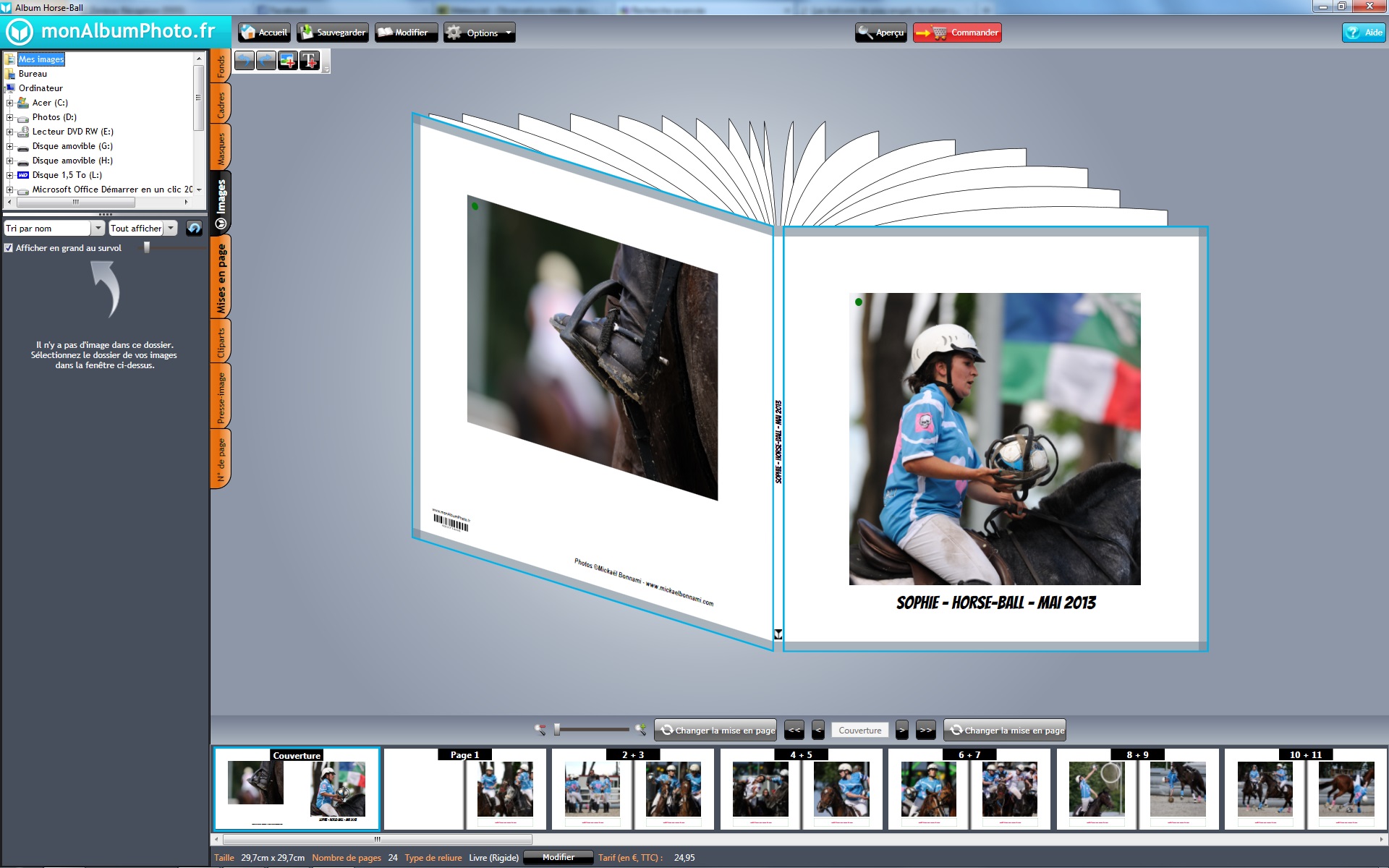The height and width of the screenshot is (868, 1389).
Task: Click the Couverture page field
Action: point(860,731)
